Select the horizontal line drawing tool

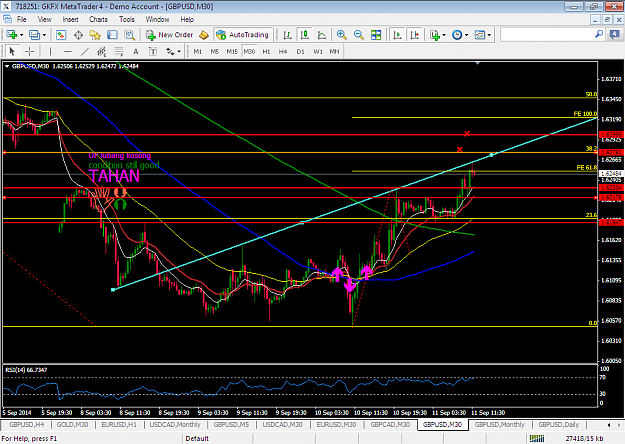[67, 51]
